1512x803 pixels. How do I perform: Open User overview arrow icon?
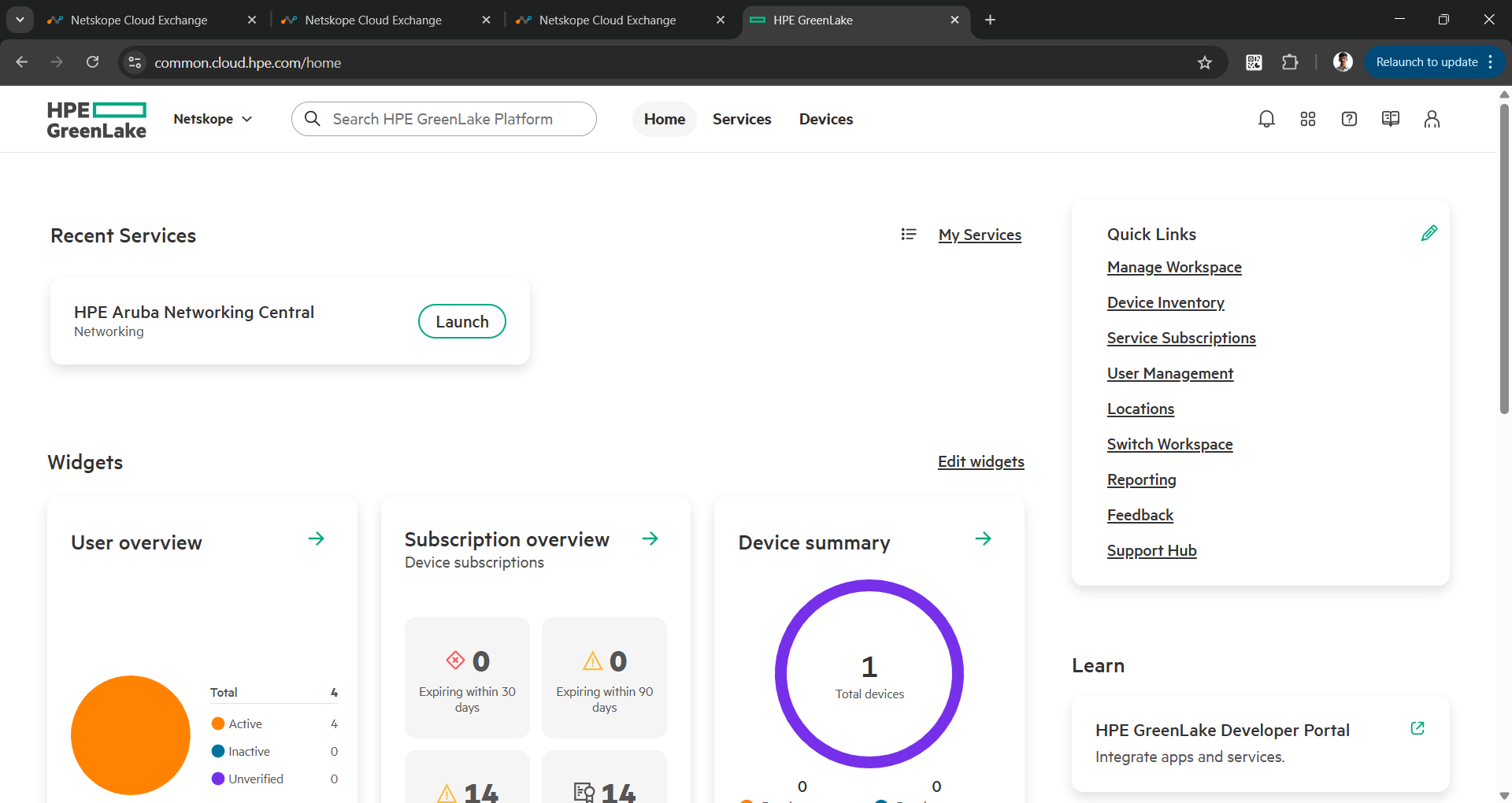pyautogui.click(x=316, y=538)
